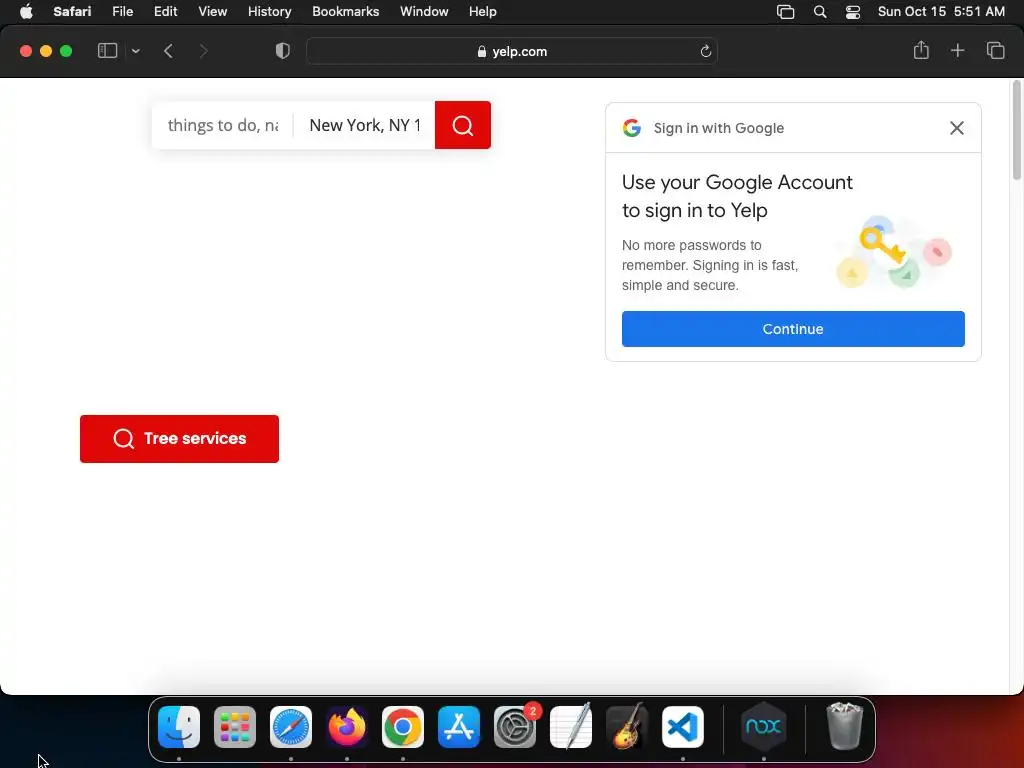Screen dimensions: 1024x768
Task: Click 'Use your Google Account' heading
Action: click(x=737, y=196)
